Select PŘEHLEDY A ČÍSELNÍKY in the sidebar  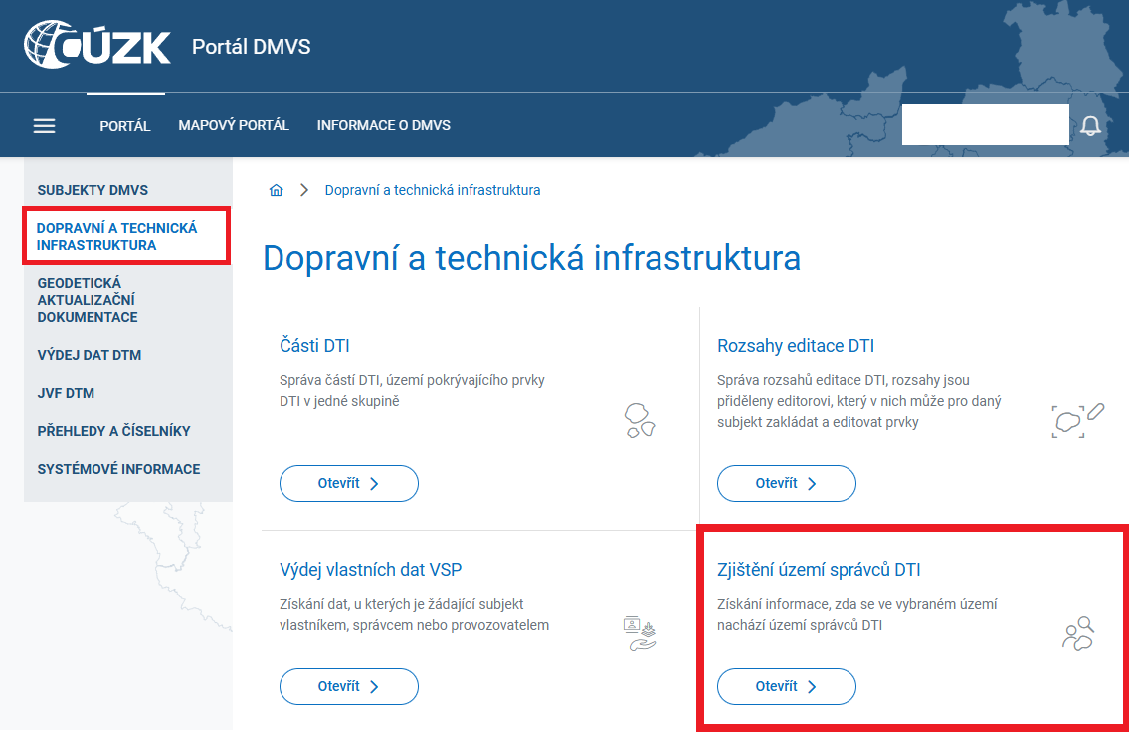click(x=112, y=431)
